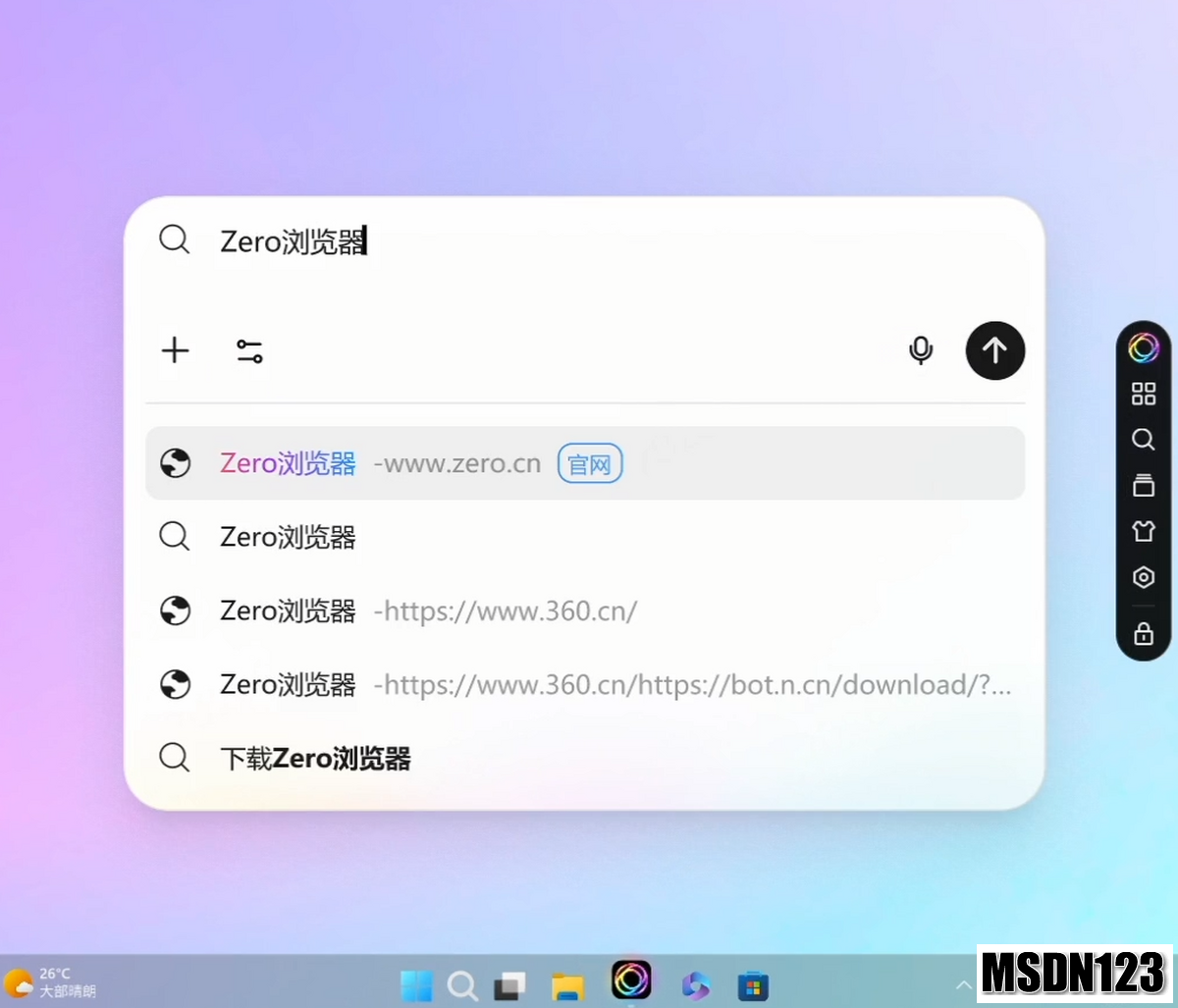This screenshot has height=1008, width=1178.
Task: Open the hexagon settings icon in sidebar
Action: tap(1144, 577)
